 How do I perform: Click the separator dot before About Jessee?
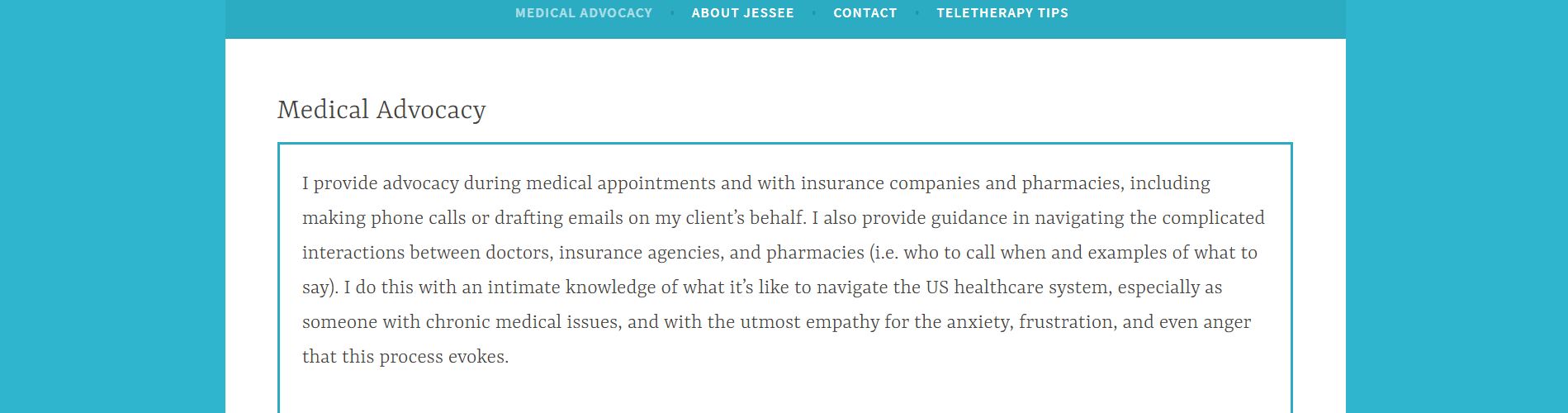point(672,13)
